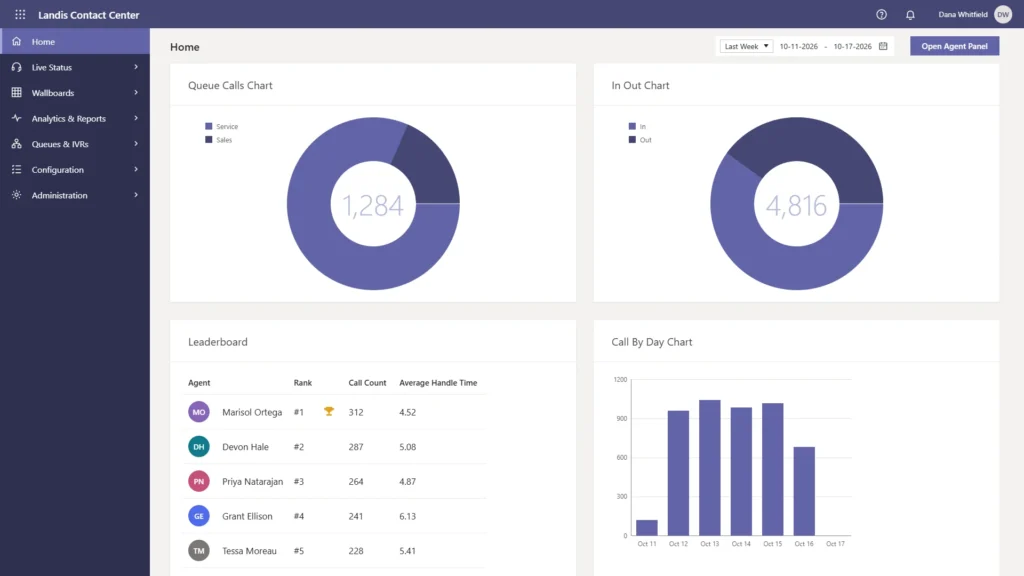Click the help question mark icon
The width and height of the screenshot is (1024, 576).
pyautogui.click(x=882, y=14)
